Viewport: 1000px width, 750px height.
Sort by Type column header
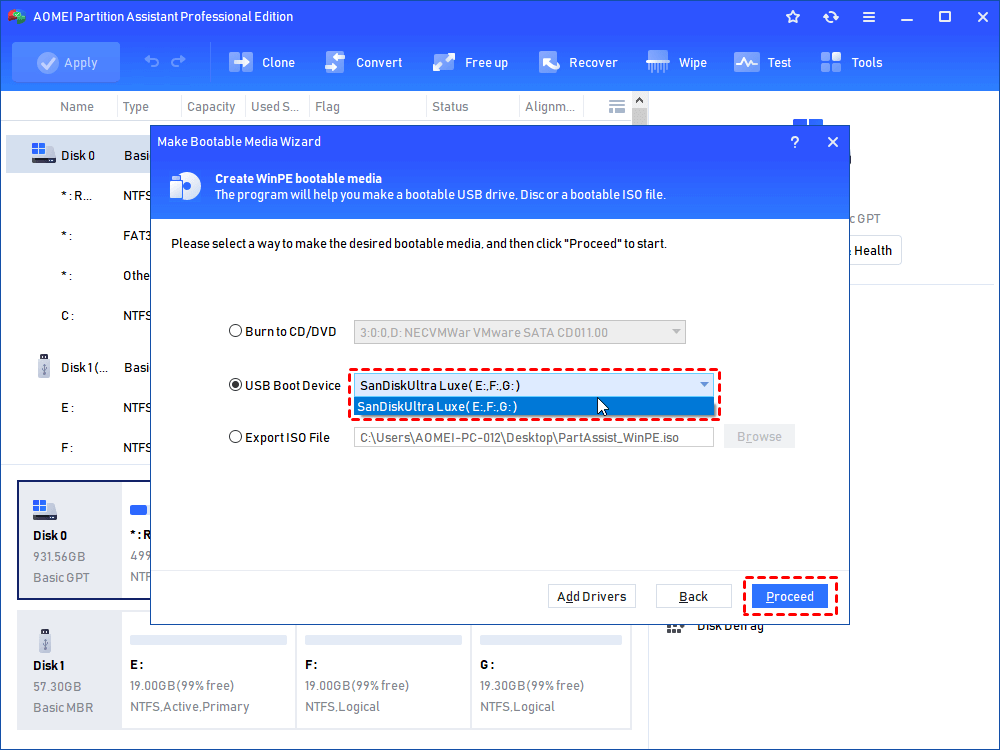(x=136, y=107)
